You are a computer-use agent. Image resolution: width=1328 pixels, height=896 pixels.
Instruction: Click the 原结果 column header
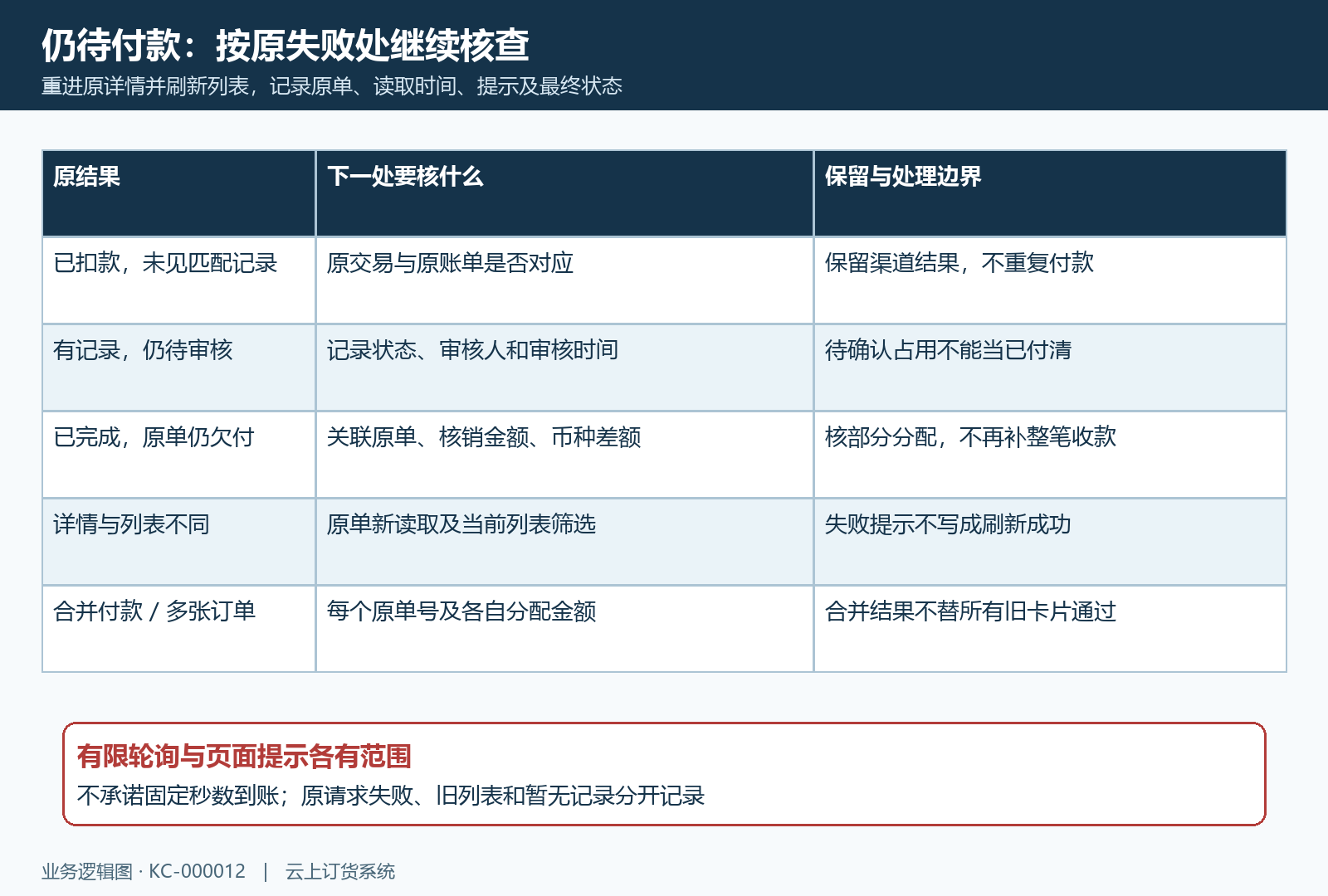click(178, 193)
